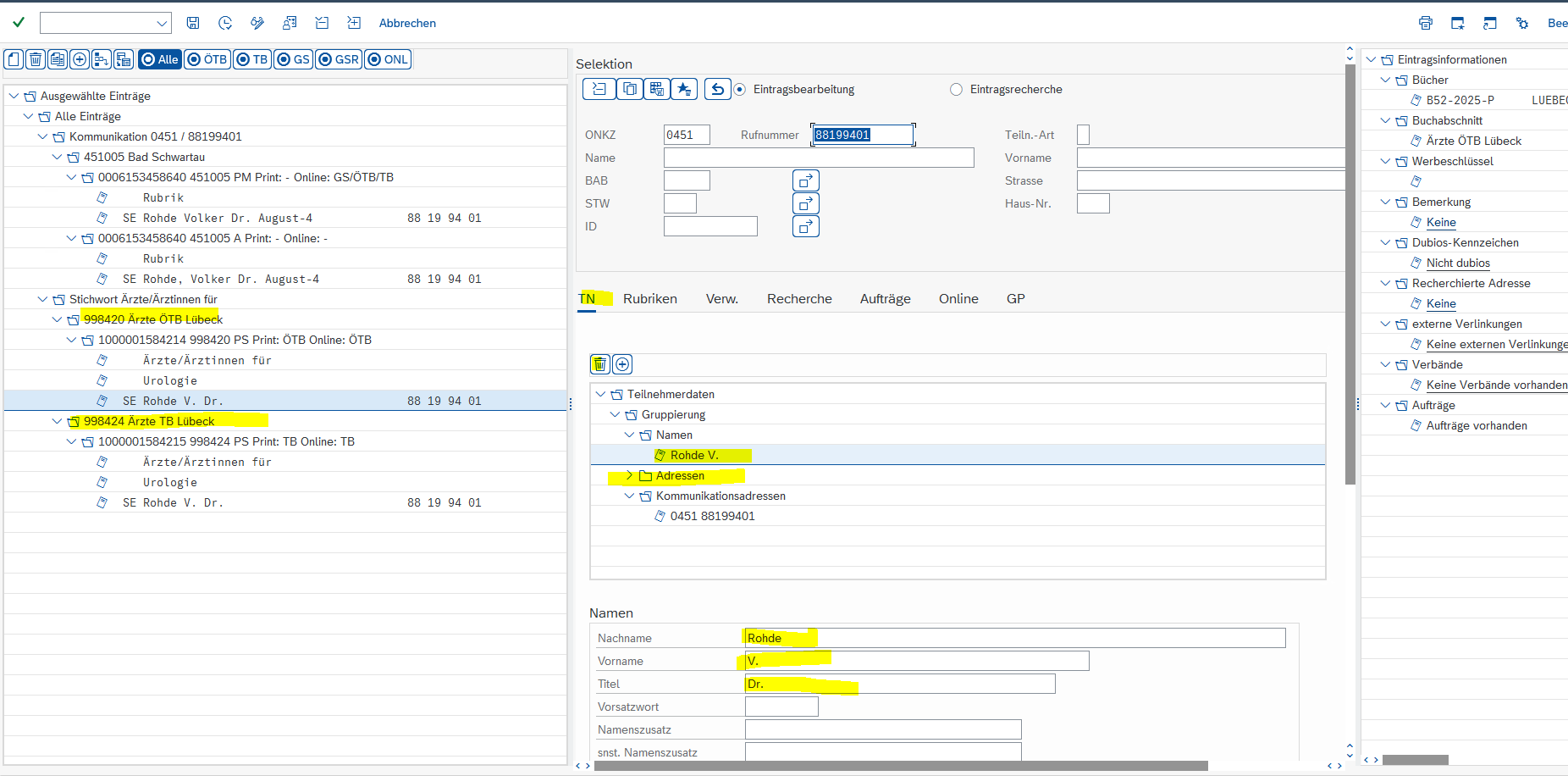Switch to the TN tab
The width and height of the screenshot is (1568, 776).
coord(587,298)
